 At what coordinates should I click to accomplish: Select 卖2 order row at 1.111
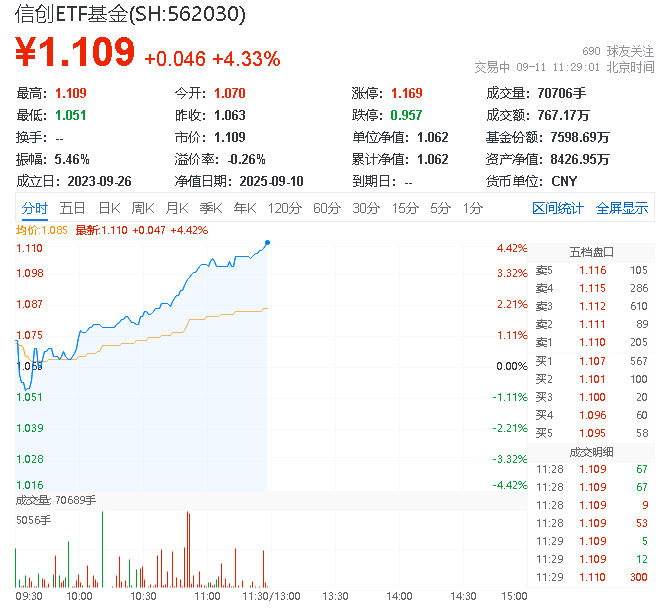click(591, 324)
